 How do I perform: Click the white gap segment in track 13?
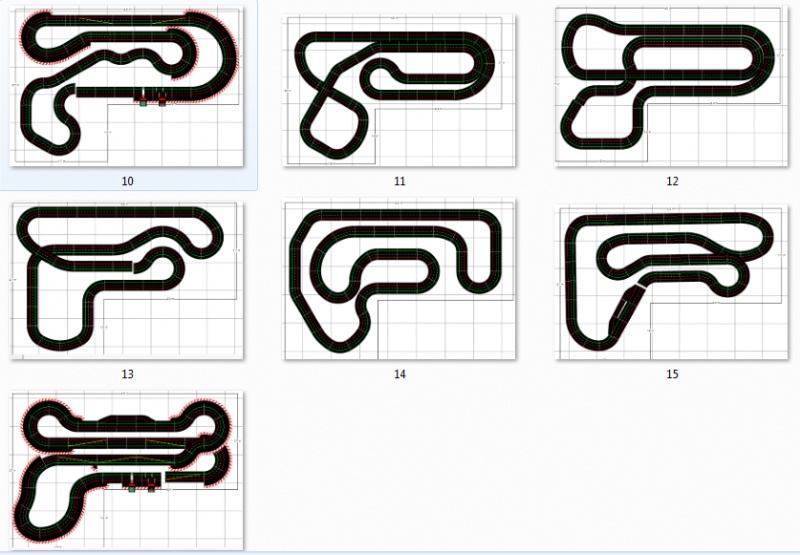(x=133, y=267)
